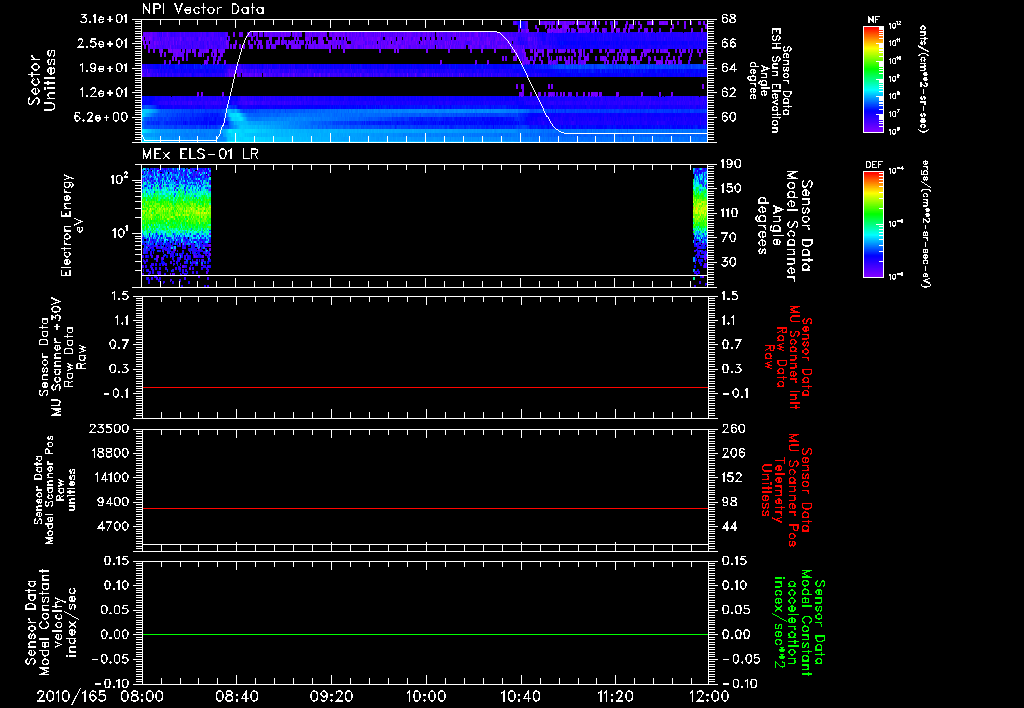Click the 'ergs/(cm**2-sr-sec-eV)' units label
Screen dimensions: 1024x708
tap(923, 222)
